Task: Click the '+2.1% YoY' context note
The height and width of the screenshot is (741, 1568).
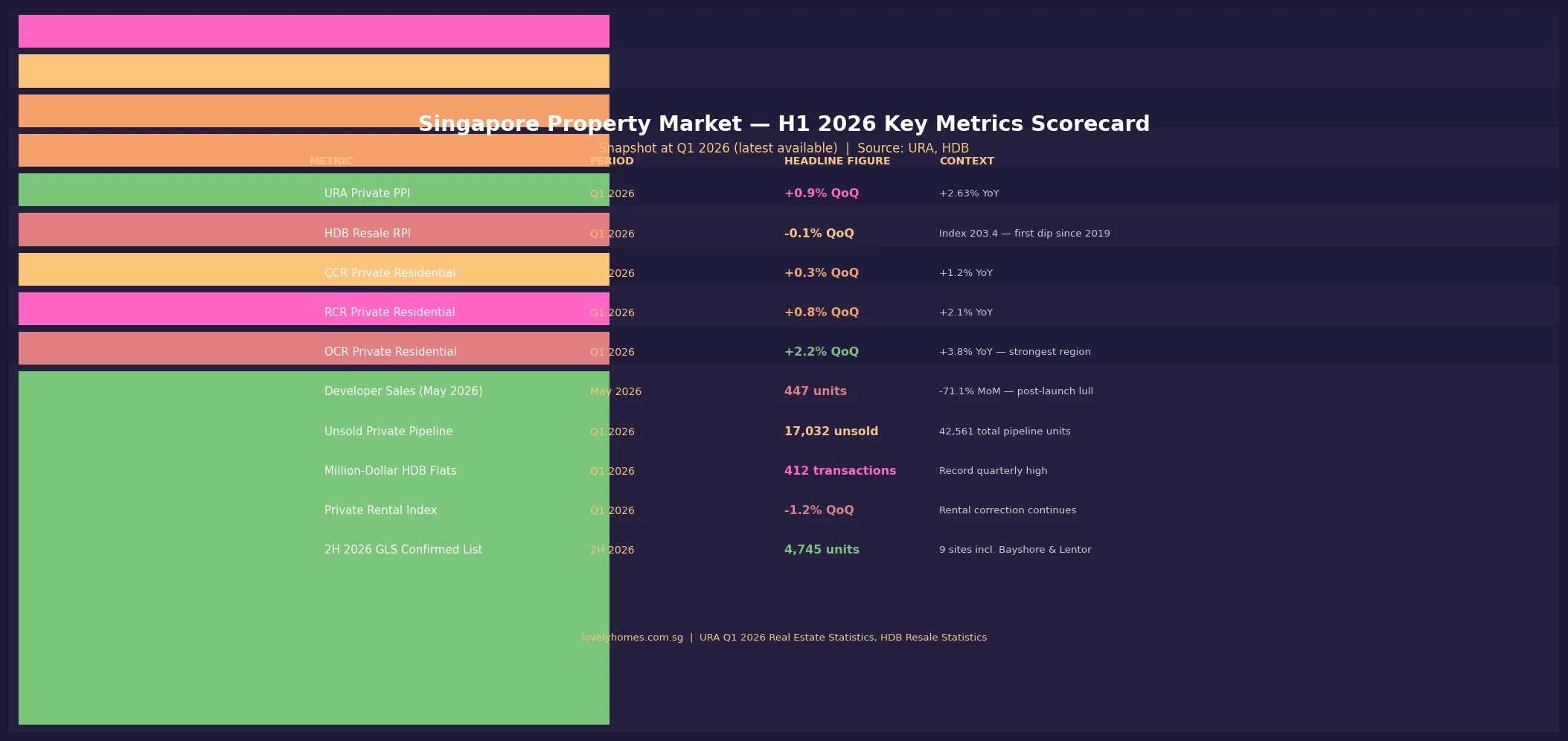Action: pos(966,312)
